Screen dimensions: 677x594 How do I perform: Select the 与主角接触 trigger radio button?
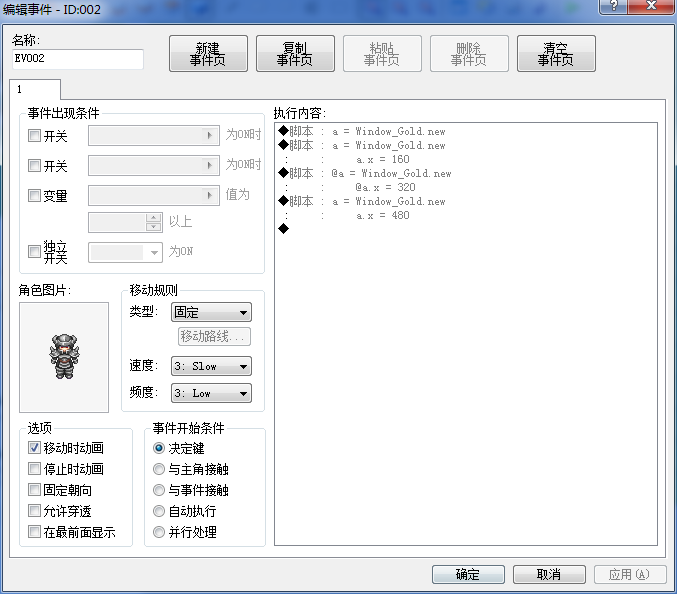coord(159,469)
